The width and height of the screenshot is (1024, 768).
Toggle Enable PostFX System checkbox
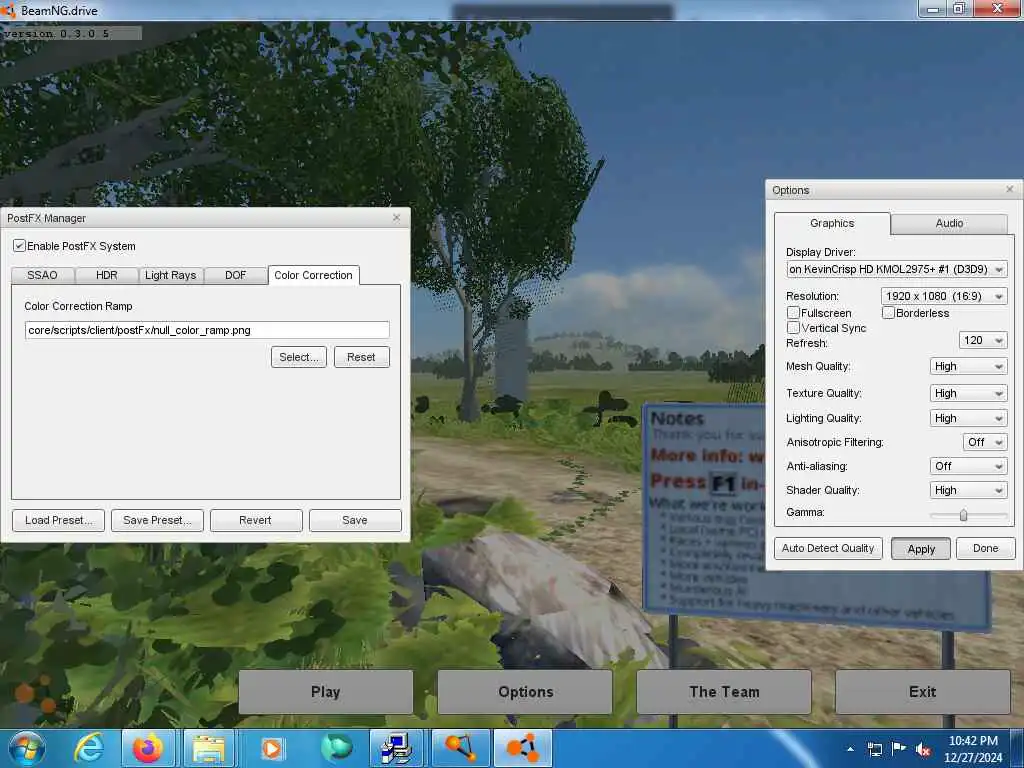(20, 246)
